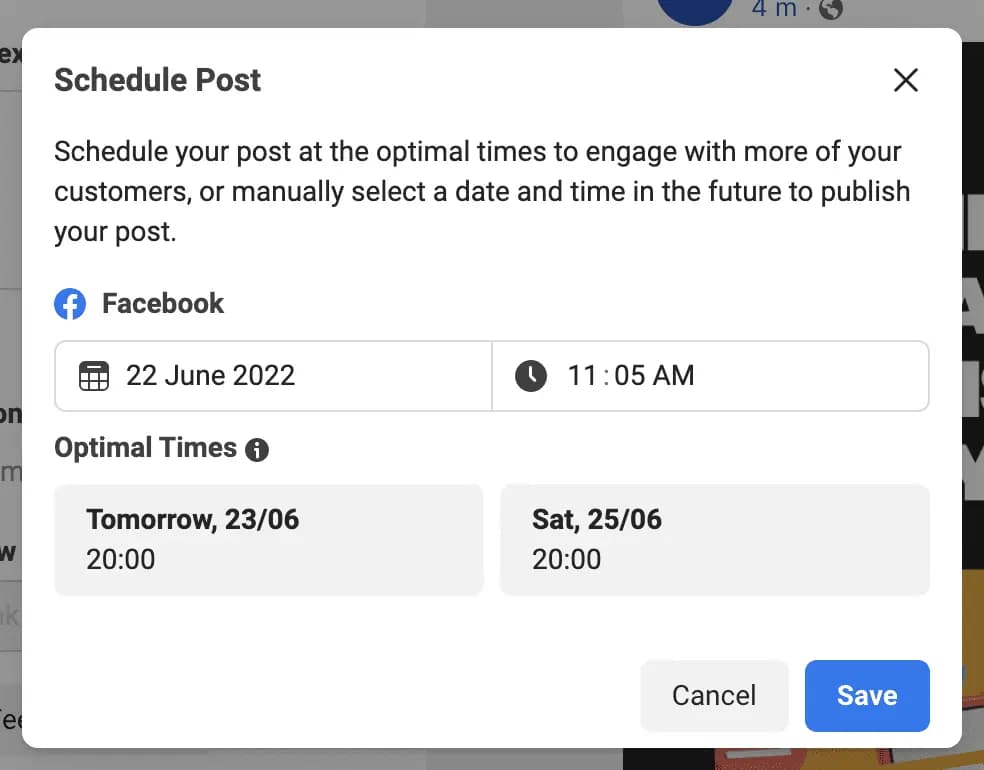
Task: Select the Tomorrow, 23/06 optimal time option
Action: tap(268, 539)
